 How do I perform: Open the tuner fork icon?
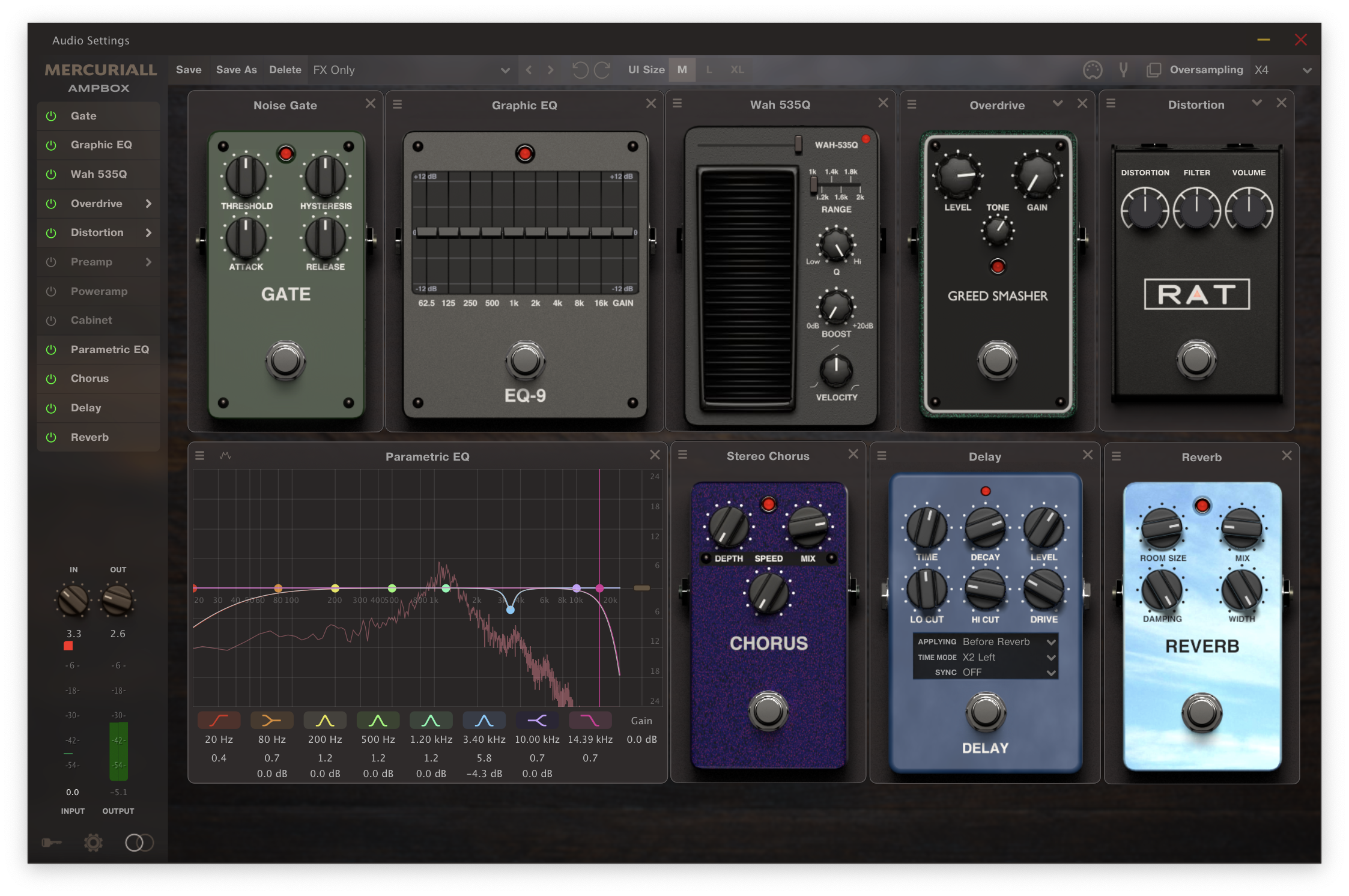[1123, 70]
